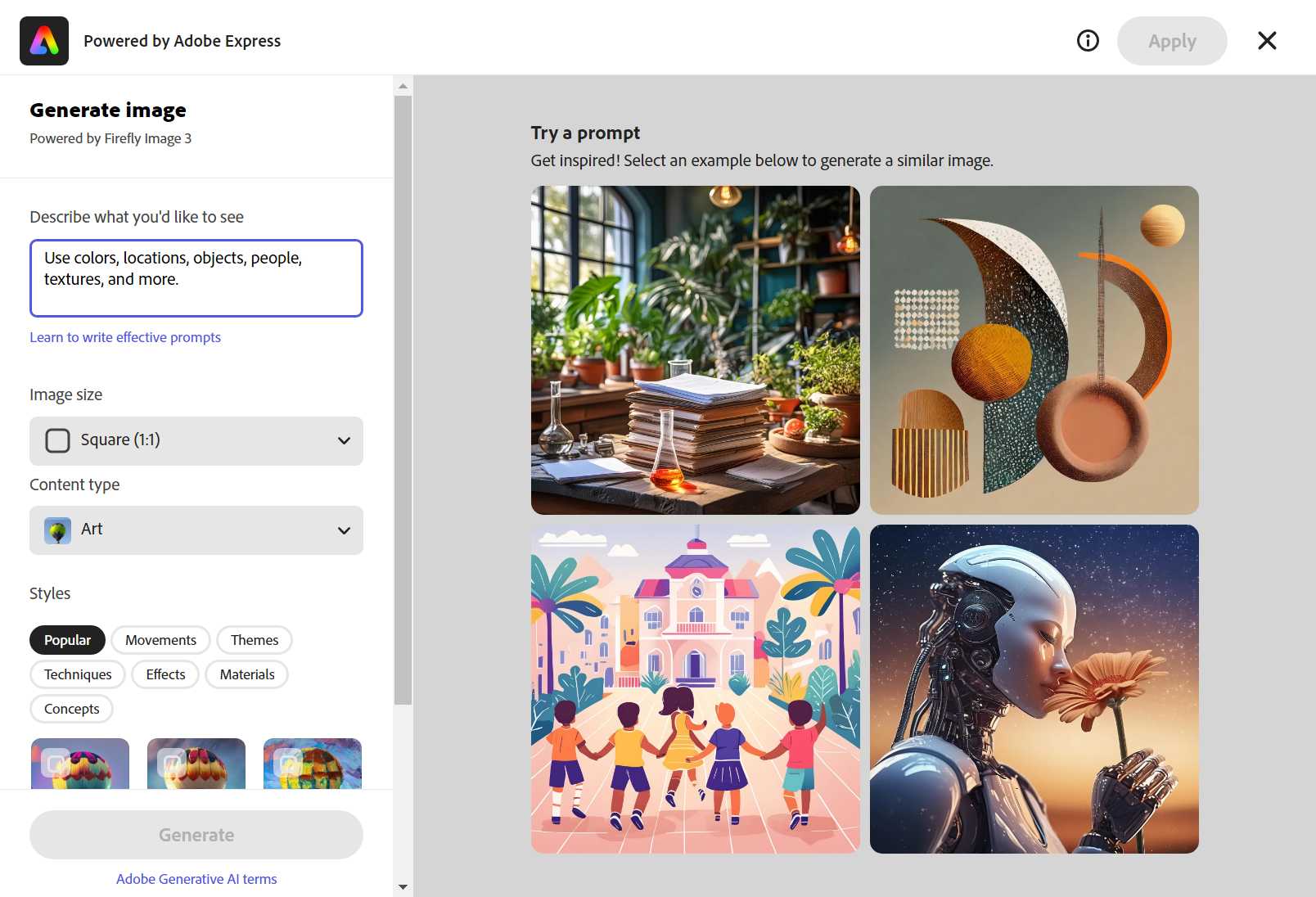This screenshot has width=1316, height=897.
Task: Click the square aspect ratio icon
Action: [x=57, y=440]
